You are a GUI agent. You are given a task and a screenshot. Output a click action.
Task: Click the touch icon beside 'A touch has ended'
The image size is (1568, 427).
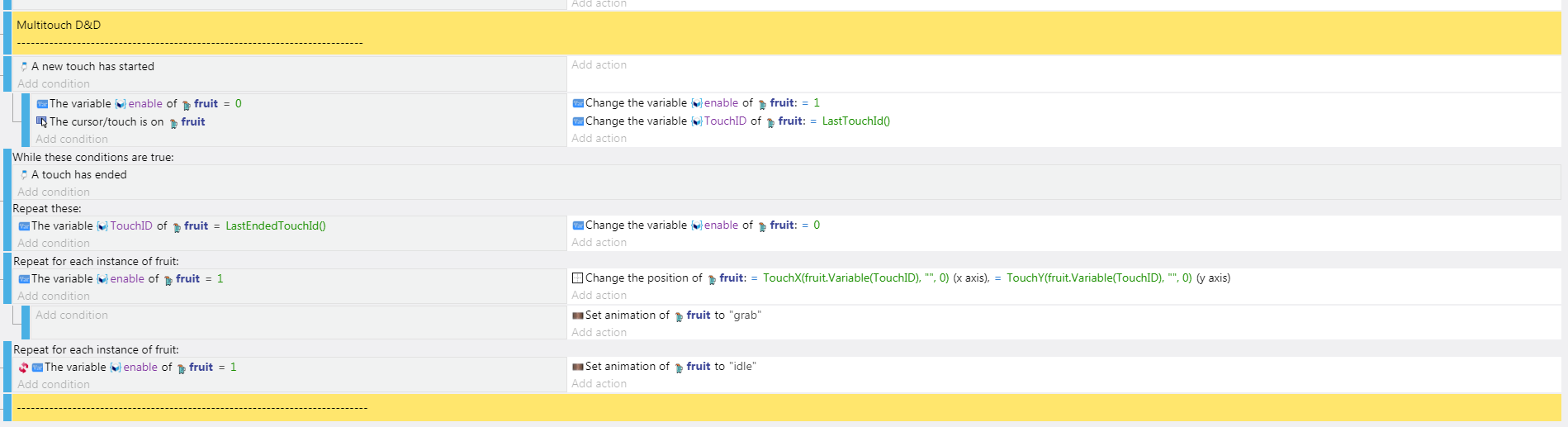pyautogui.click(x=24, y=175)
